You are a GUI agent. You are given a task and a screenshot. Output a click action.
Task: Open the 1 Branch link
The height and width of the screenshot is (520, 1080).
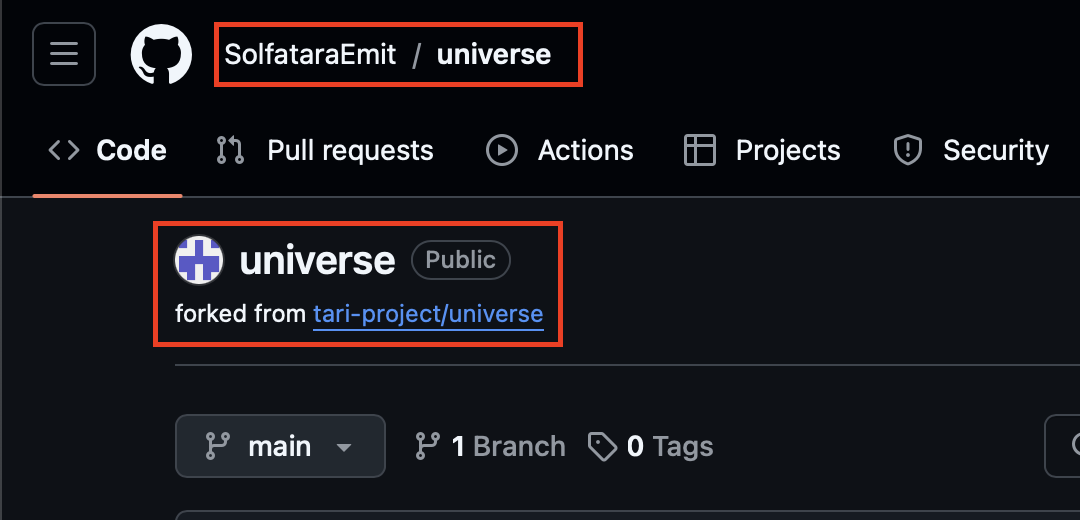click(508, 446)
